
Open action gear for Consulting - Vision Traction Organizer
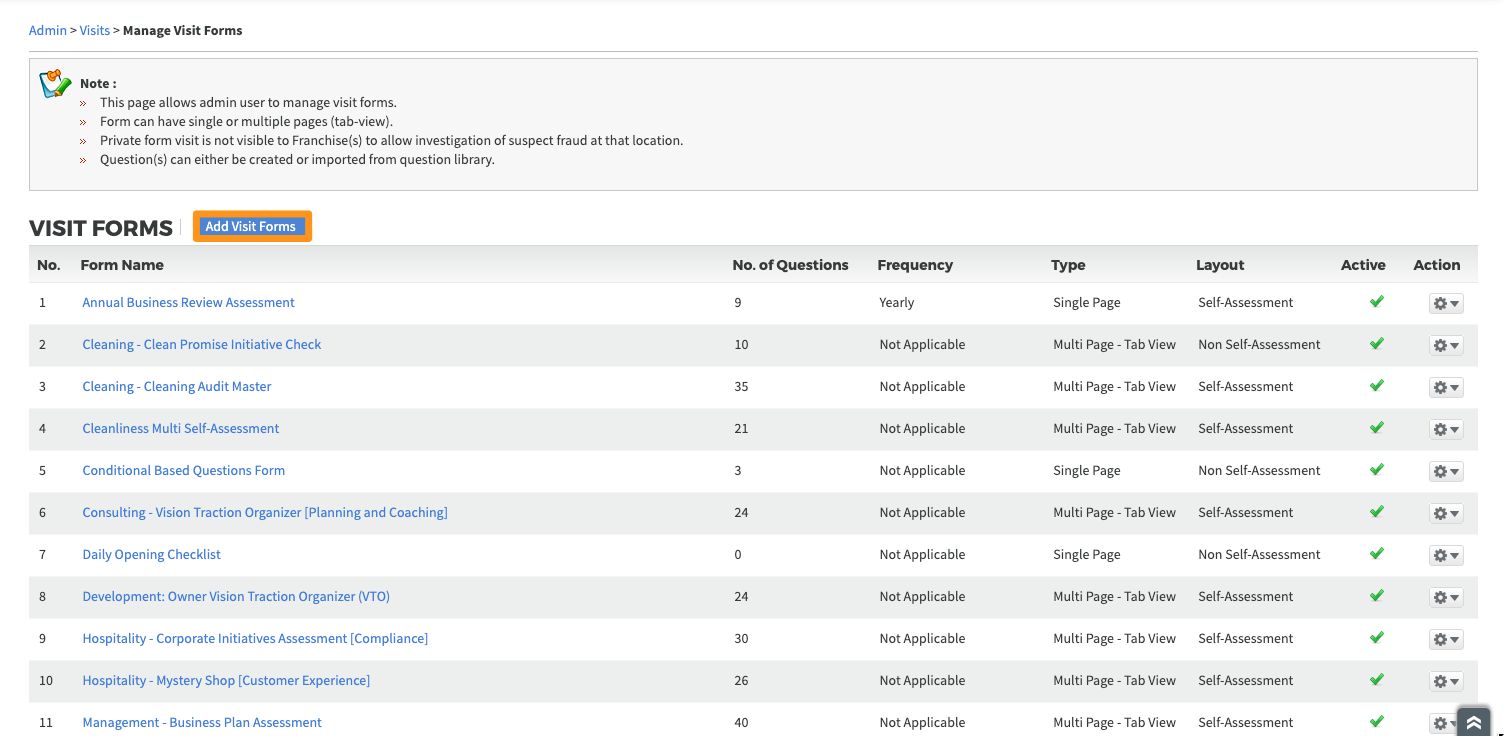(1446, 513)
